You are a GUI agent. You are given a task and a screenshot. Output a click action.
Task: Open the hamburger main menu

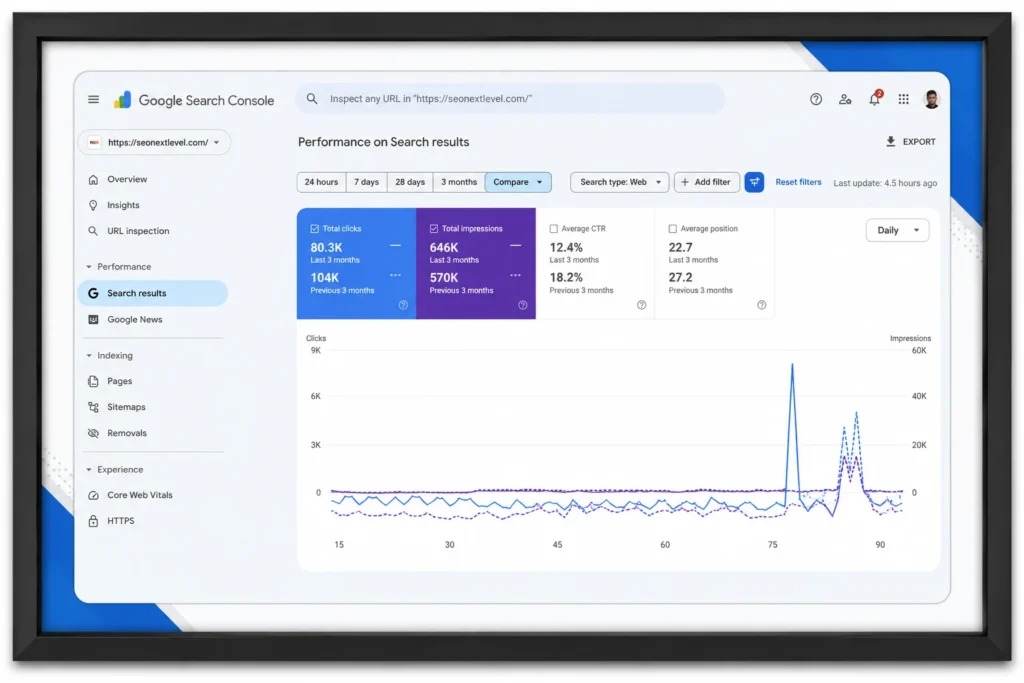pos(93,99)
